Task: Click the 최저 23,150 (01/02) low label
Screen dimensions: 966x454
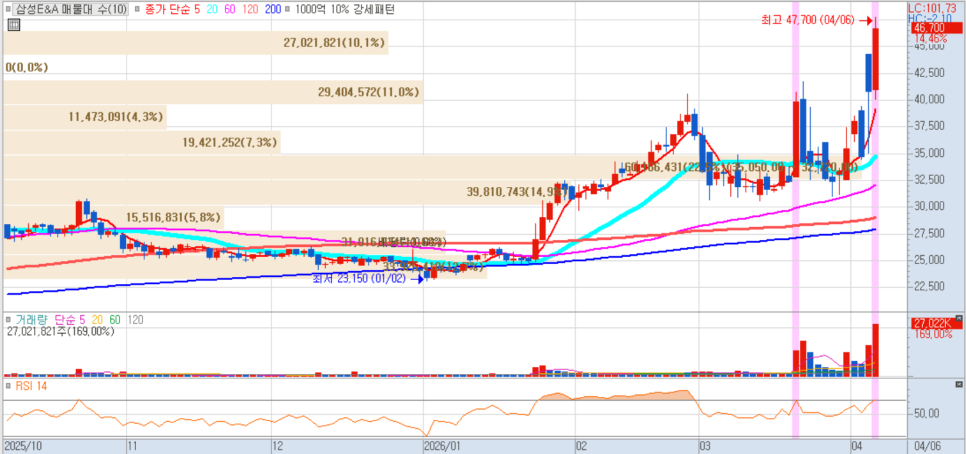Action: (360, 279)
